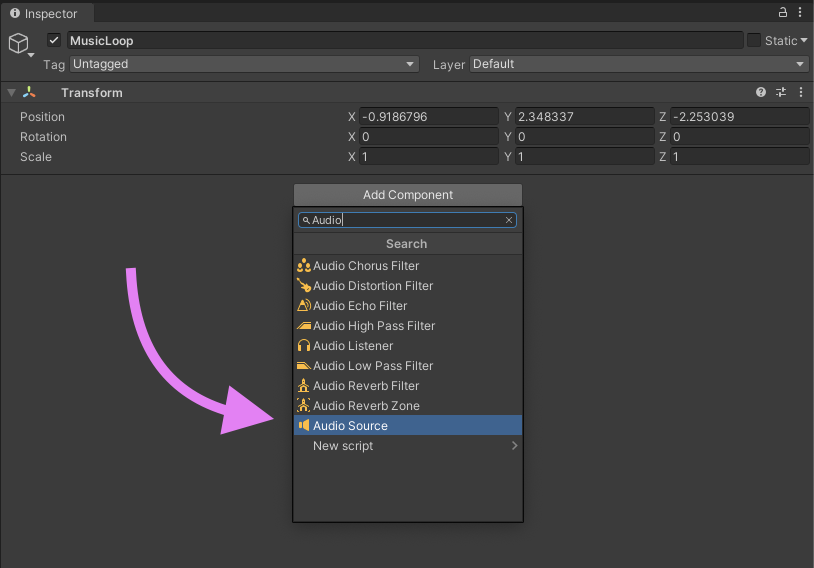Screen dimensions: 814x568
Task: Open the Transform component kebab menu
Action: point(801,92)
